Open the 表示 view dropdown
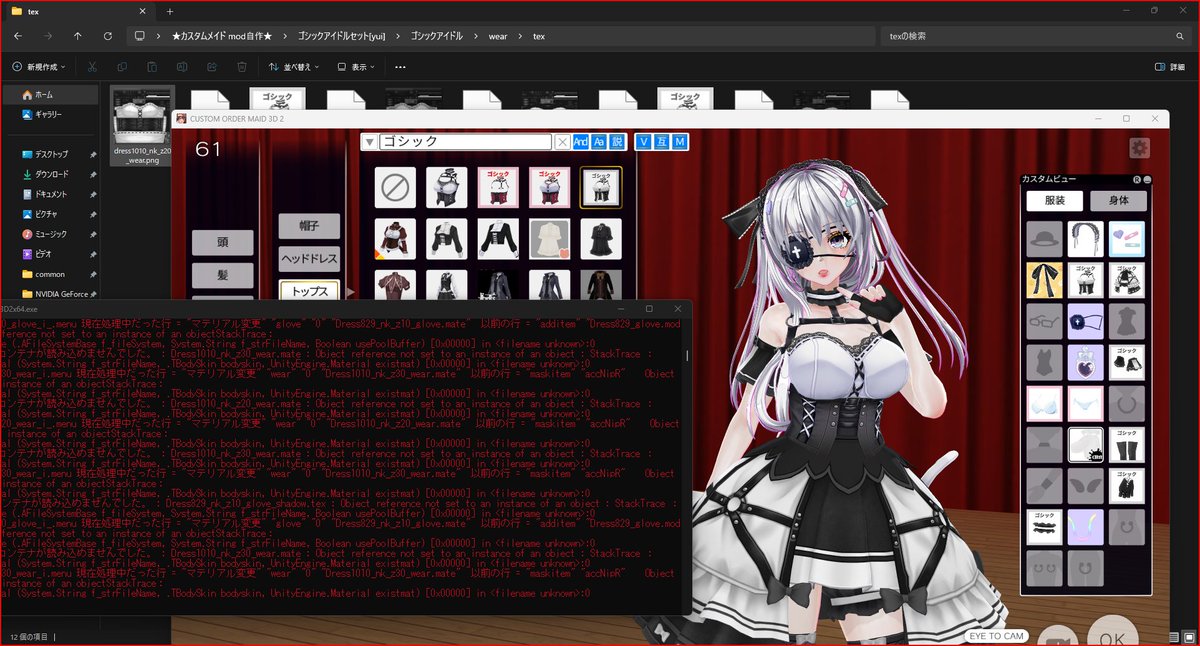This screenshot has width=1200, height=646. point(356,67)
